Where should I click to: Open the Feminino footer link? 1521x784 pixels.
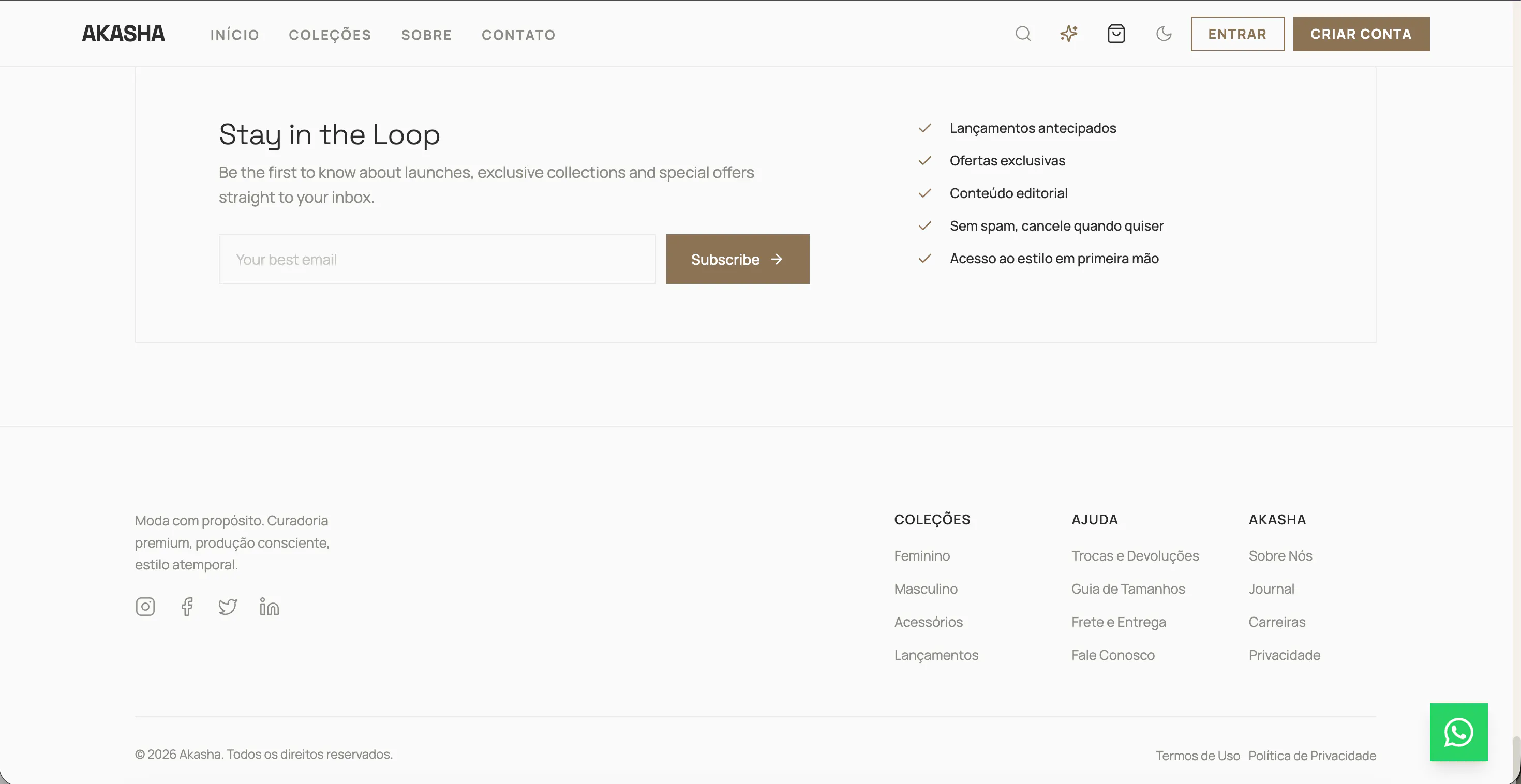coord(922,555)
